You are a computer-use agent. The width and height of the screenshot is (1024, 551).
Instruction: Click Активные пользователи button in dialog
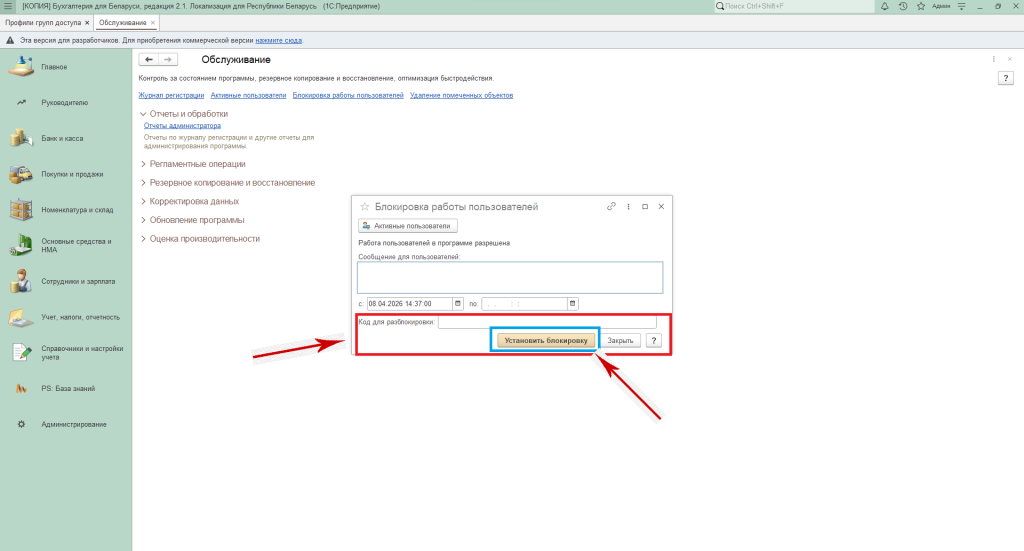point(408,226)
